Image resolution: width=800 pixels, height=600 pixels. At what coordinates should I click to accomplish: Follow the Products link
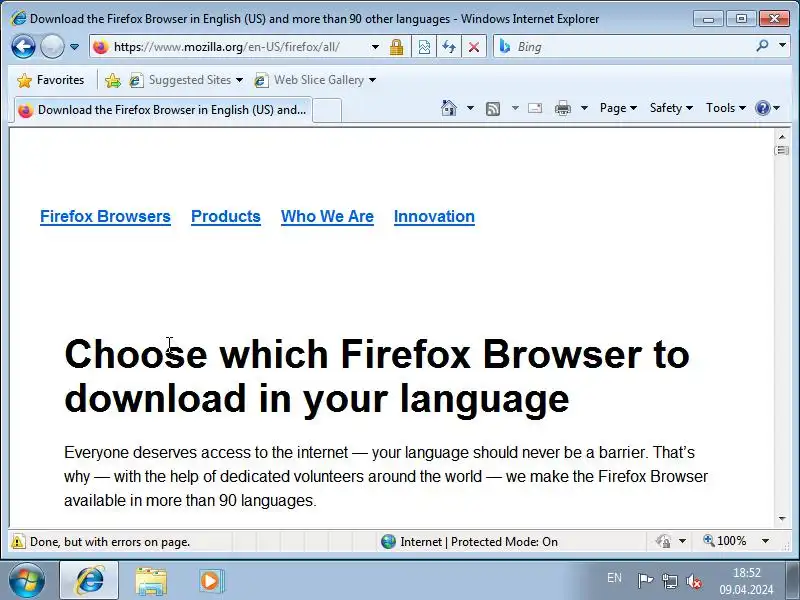tap(226, 216)
